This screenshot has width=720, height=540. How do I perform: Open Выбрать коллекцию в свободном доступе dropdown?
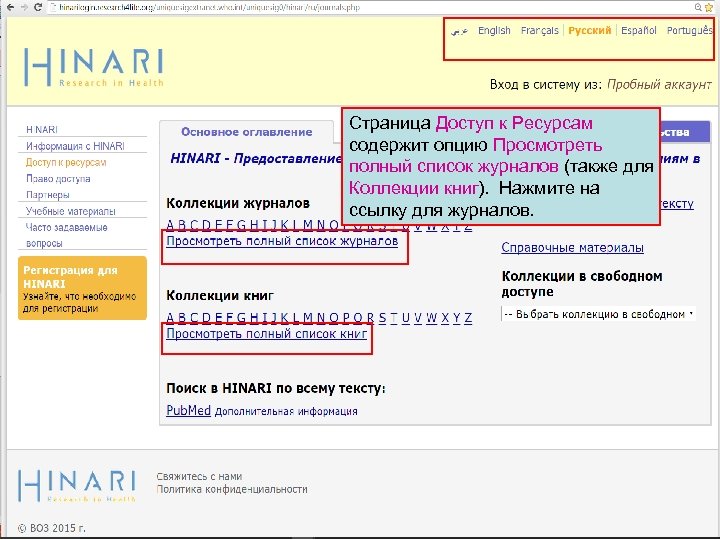[598, 314]
